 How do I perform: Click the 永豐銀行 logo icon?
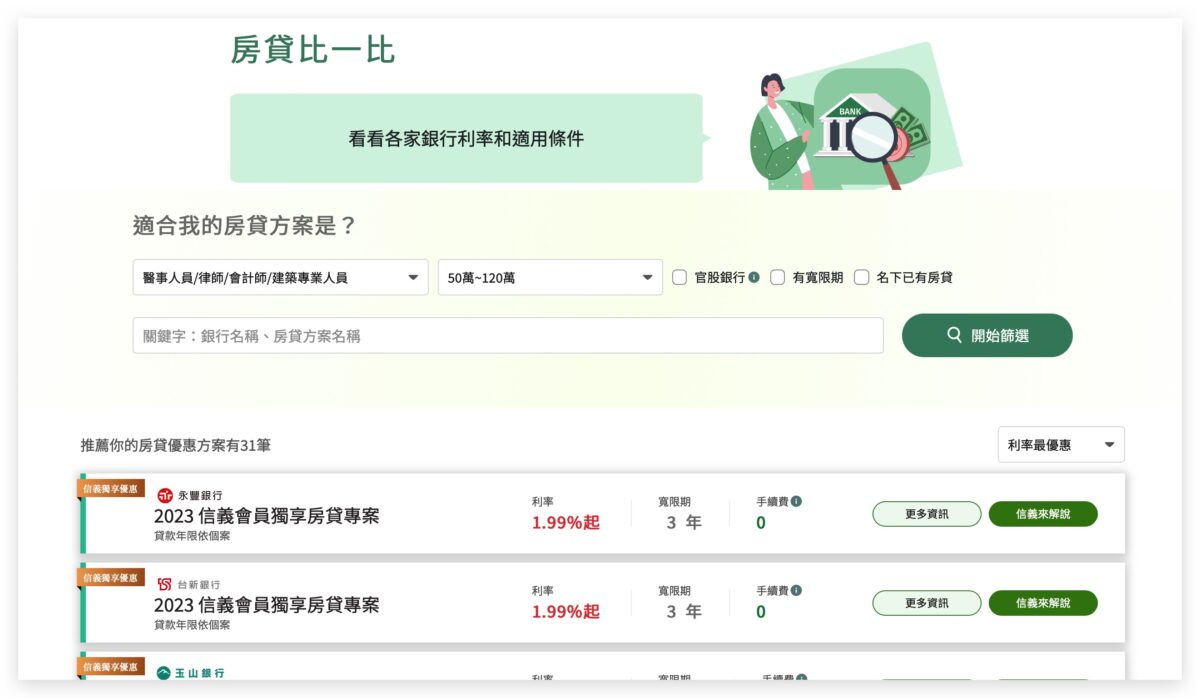click(x=165, y=495)
